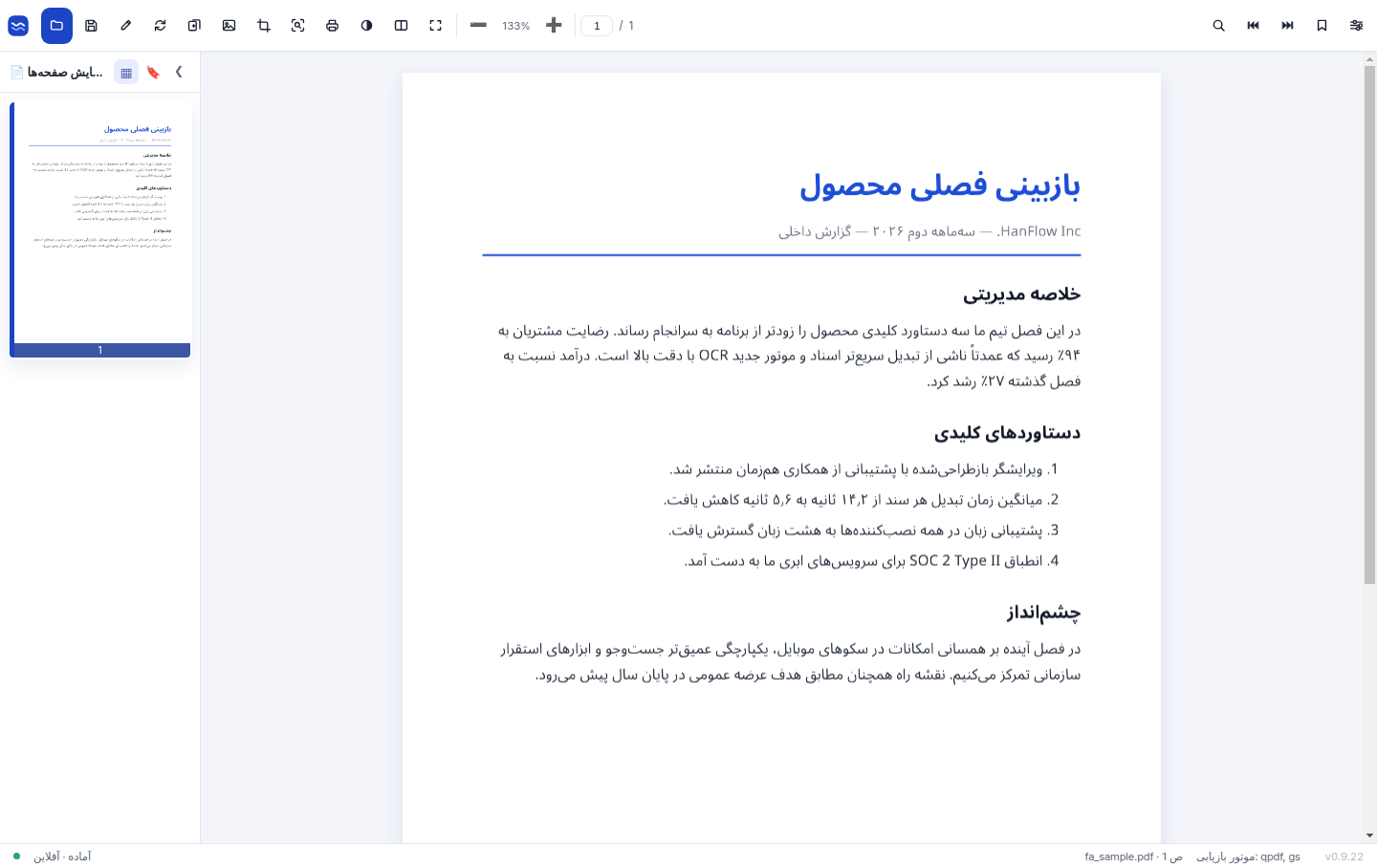Screen dimensions: 1377x868
Task: Click the bookmark outline icon in the top toolbar
Action: (x=1322, y=26)
